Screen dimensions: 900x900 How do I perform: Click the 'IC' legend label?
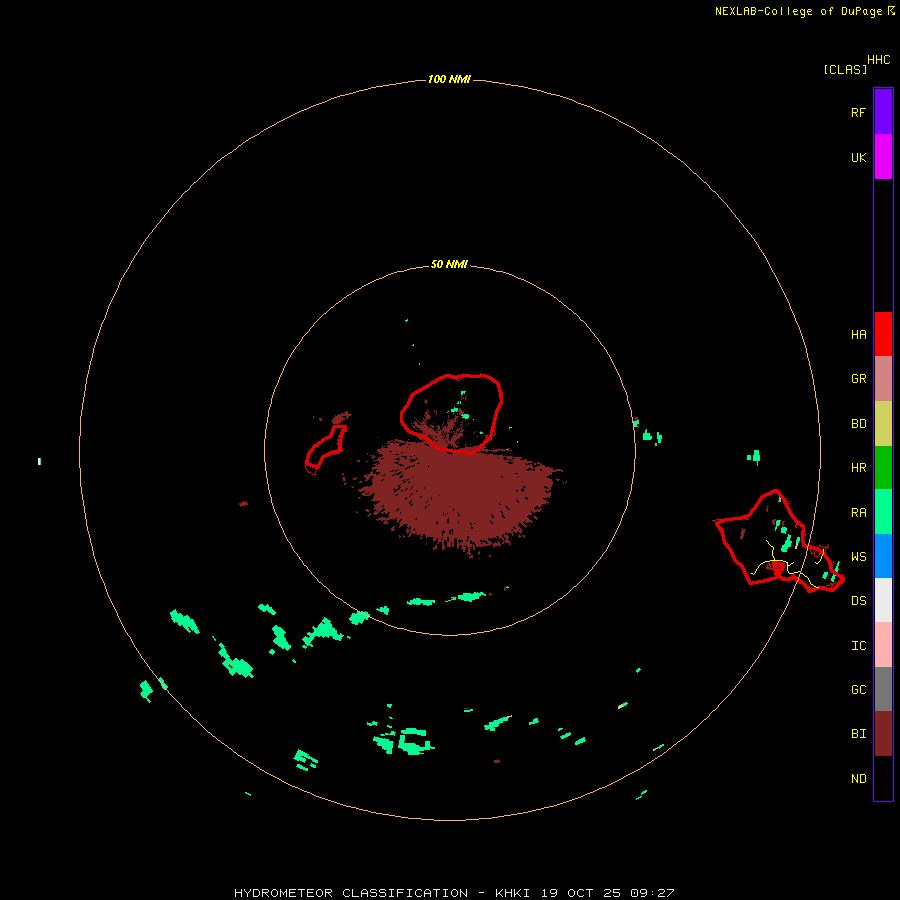tap(858, 646)
